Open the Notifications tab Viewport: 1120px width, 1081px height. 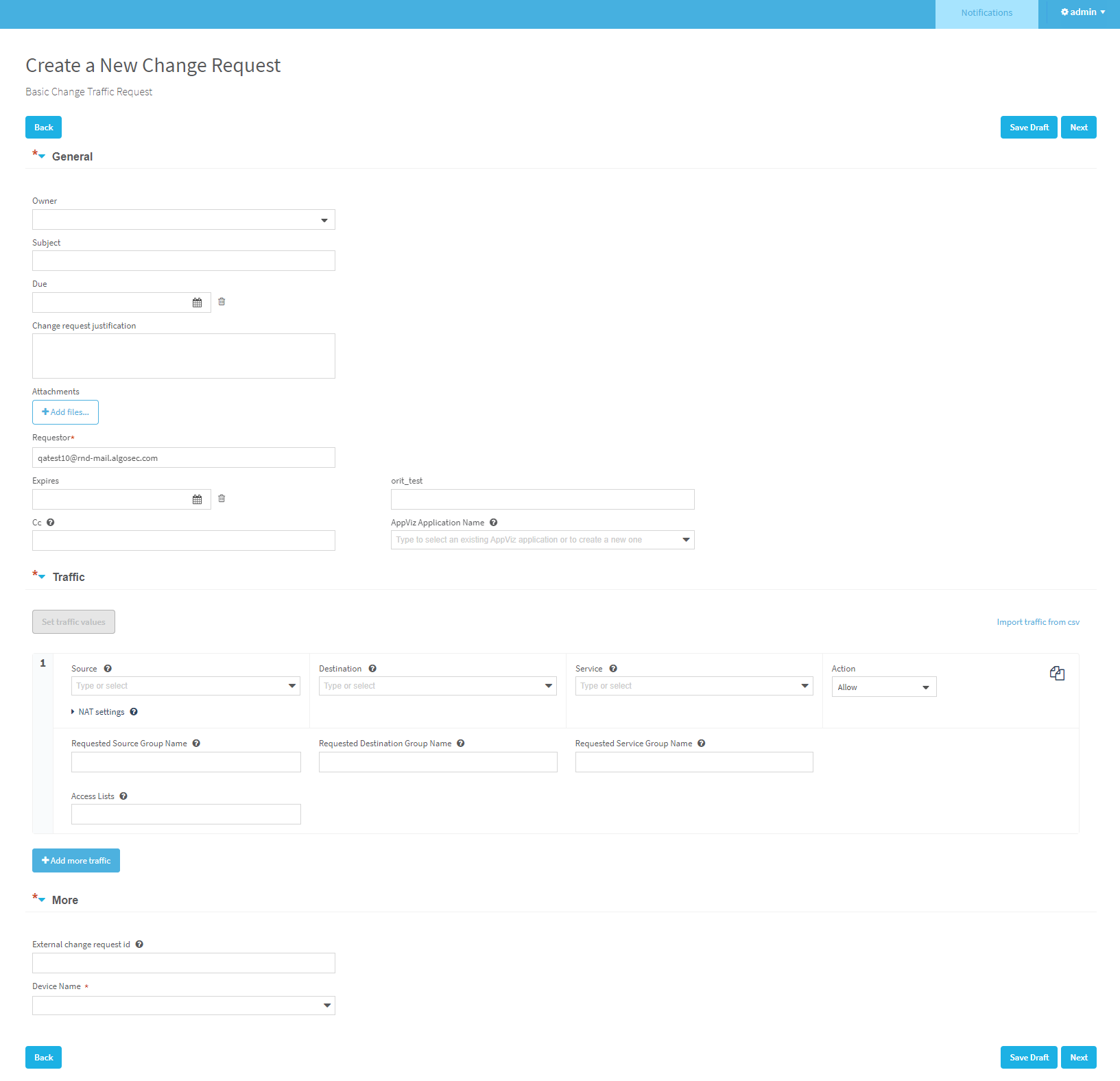(x=986, y=13)
